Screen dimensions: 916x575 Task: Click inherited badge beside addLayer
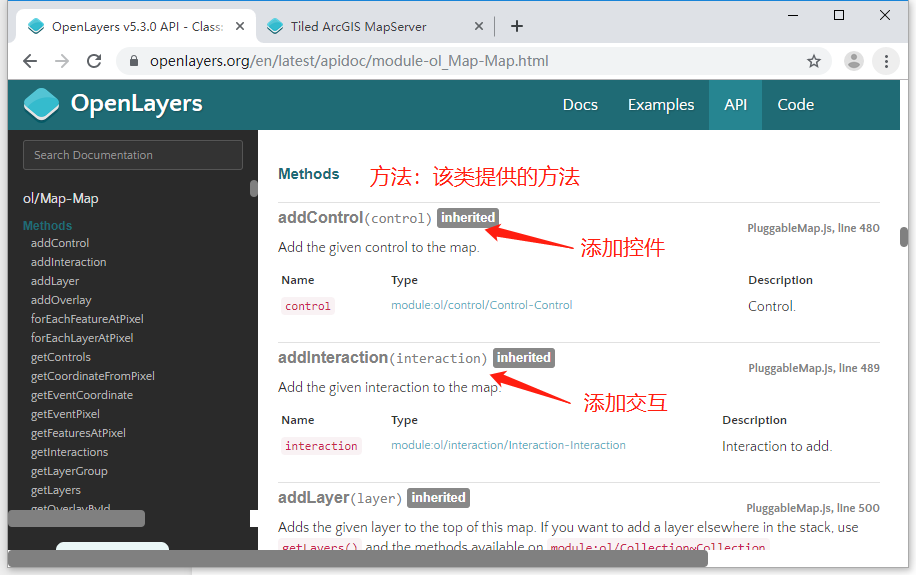tap(438, 498)
